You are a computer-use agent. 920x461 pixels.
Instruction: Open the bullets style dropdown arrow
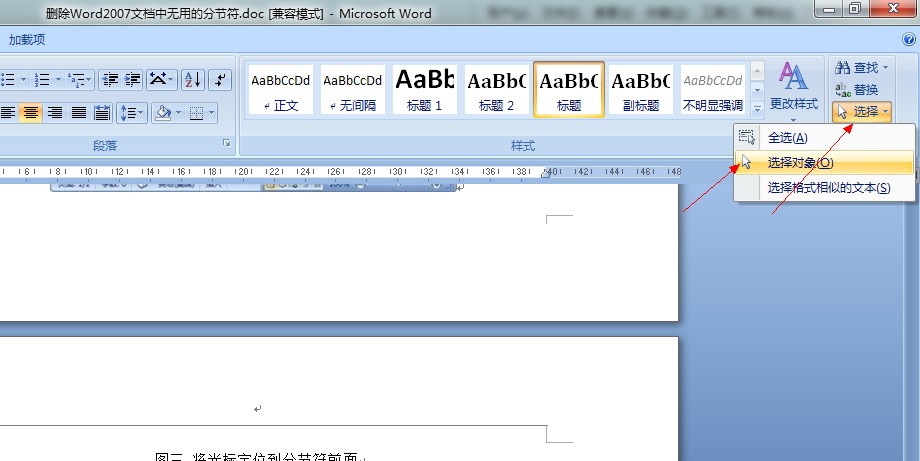pyautogui.click(x=23, y=79)
